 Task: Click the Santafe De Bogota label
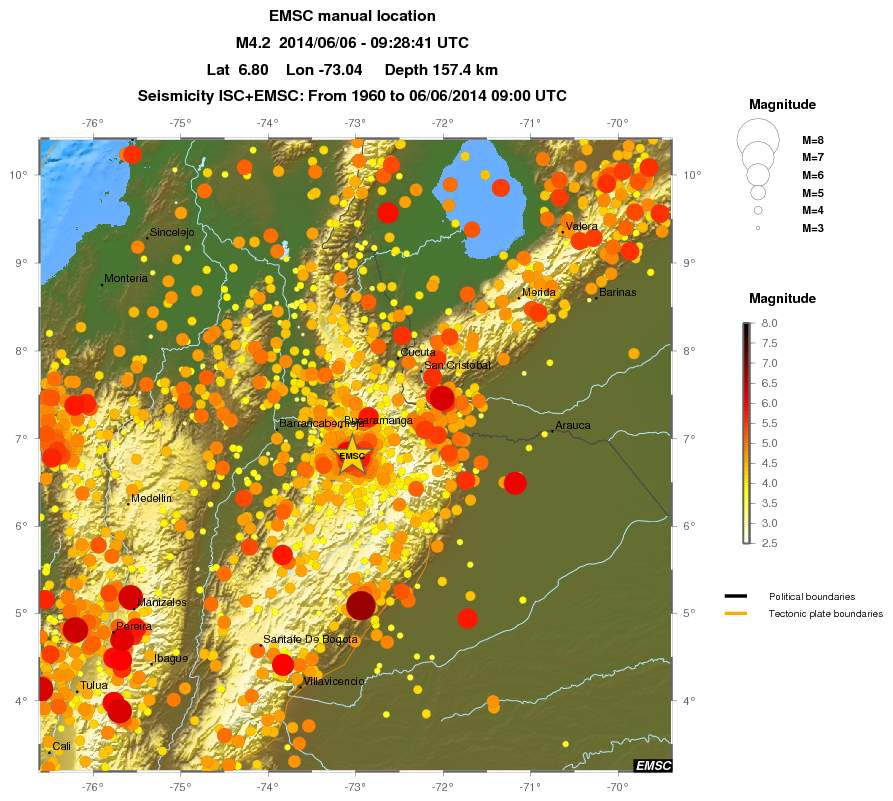[310, 639]
